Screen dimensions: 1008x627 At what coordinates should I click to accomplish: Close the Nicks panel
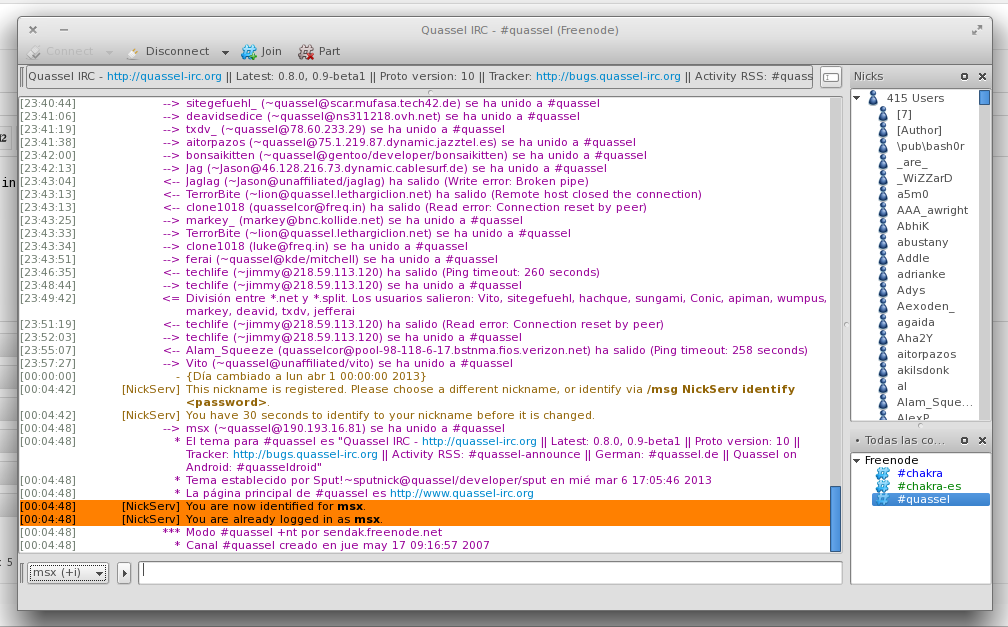(x=982, y=77)
